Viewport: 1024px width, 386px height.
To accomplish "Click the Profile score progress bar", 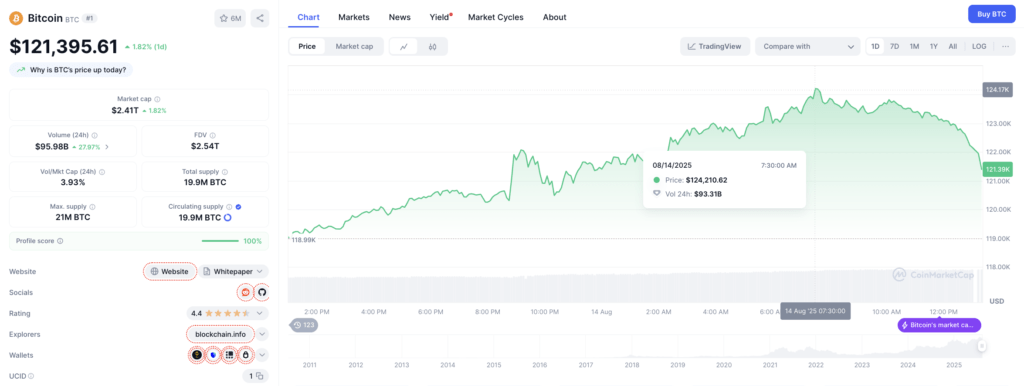I will tap(220, 241).
